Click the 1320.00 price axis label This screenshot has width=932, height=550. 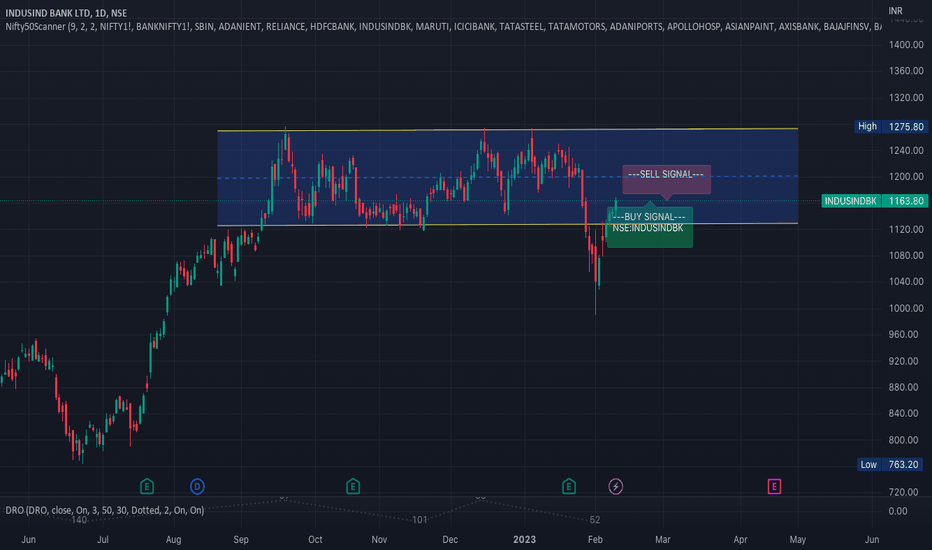click(906, 98)
